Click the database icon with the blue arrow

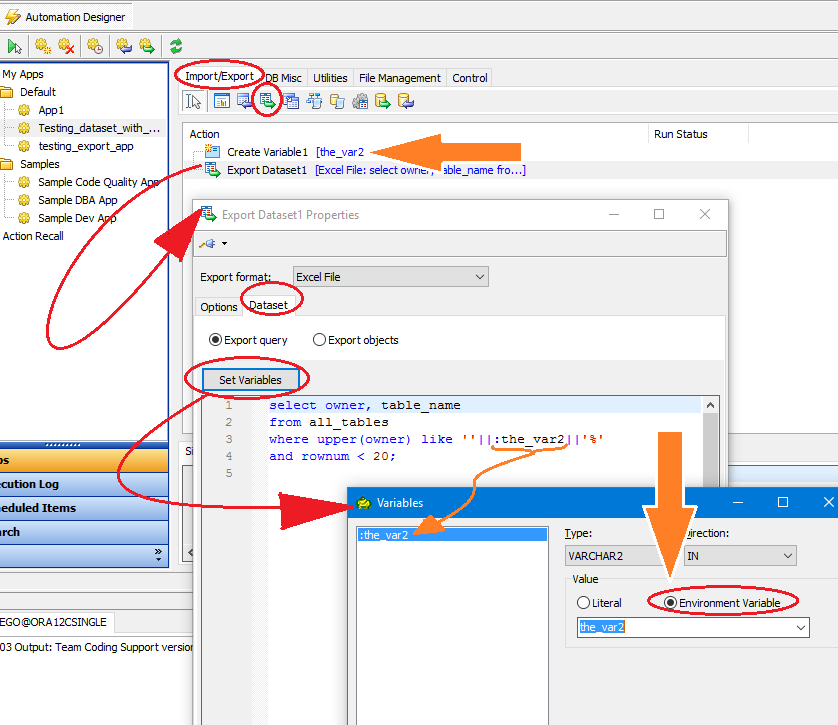click(x=406, y=100)
